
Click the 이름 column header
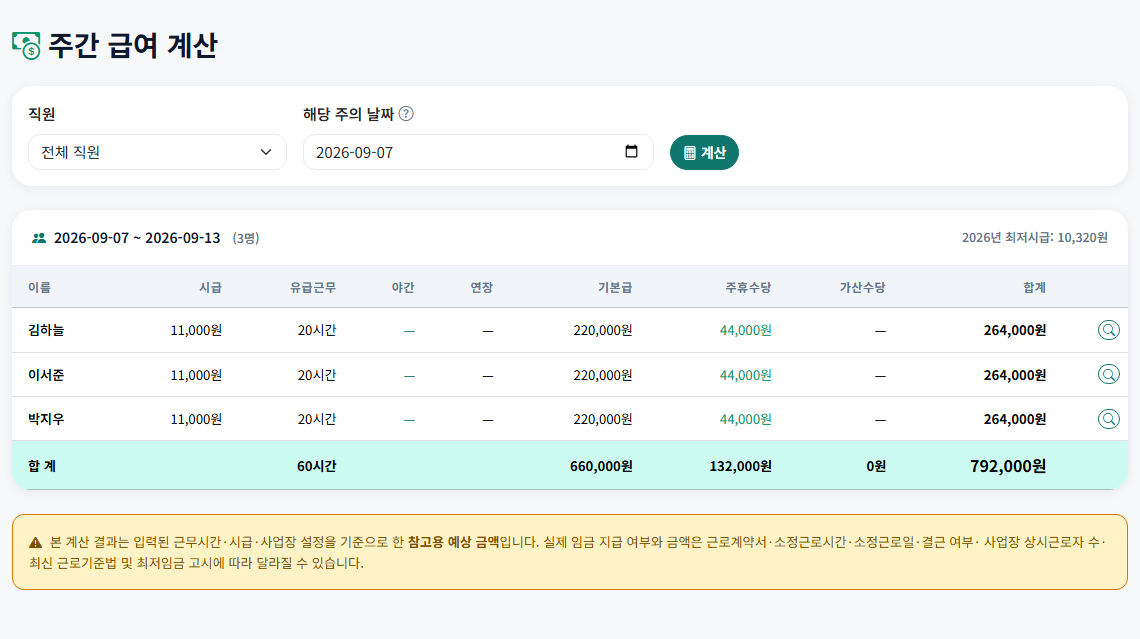39,287
